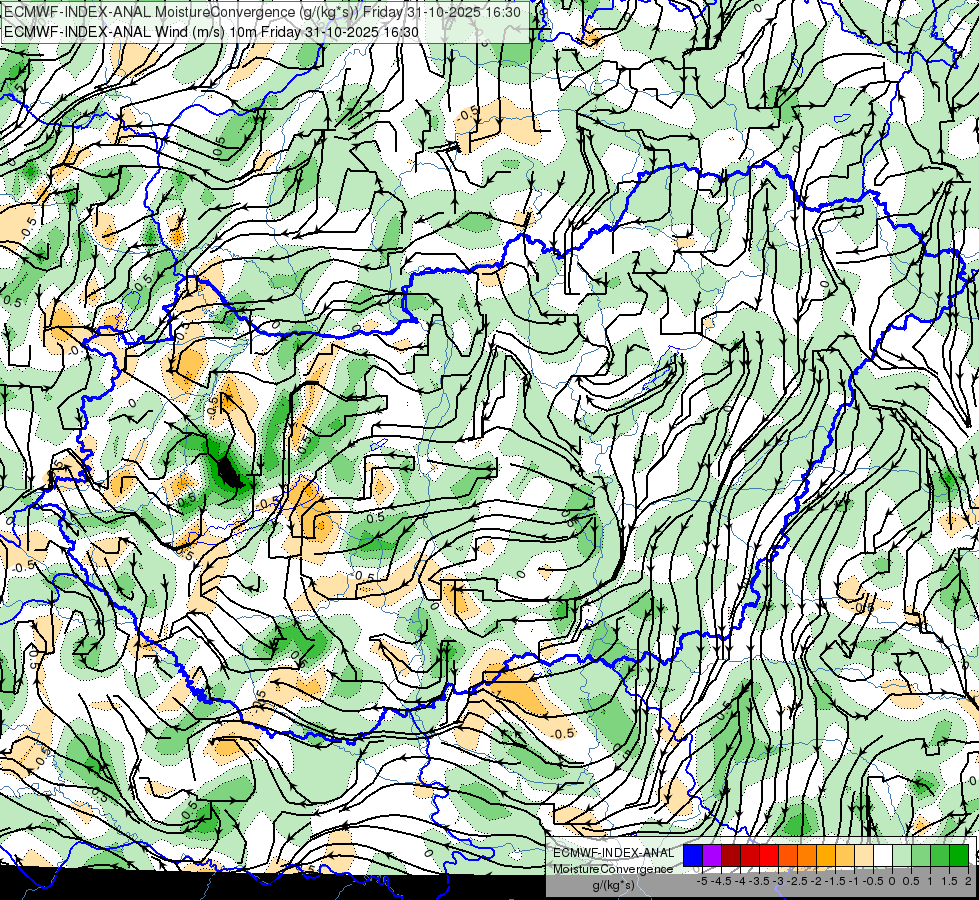Pick the light green swatch between 0.5 and 1
The image size is (979, 900).
(921, 856)
